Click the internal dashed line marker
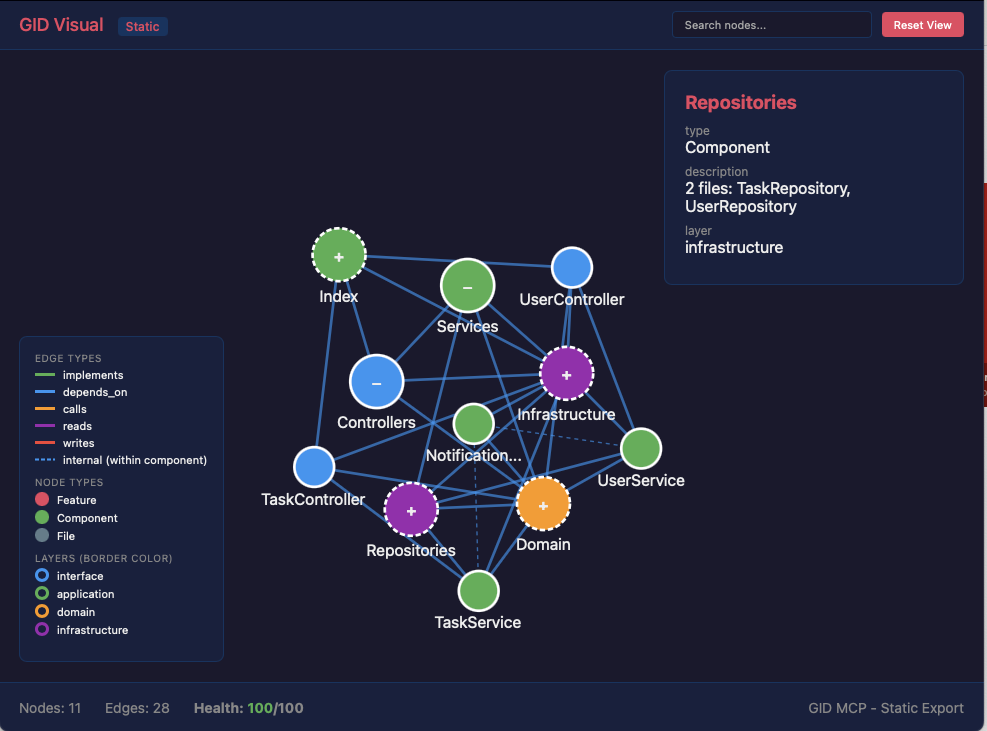 coord(45,460)
